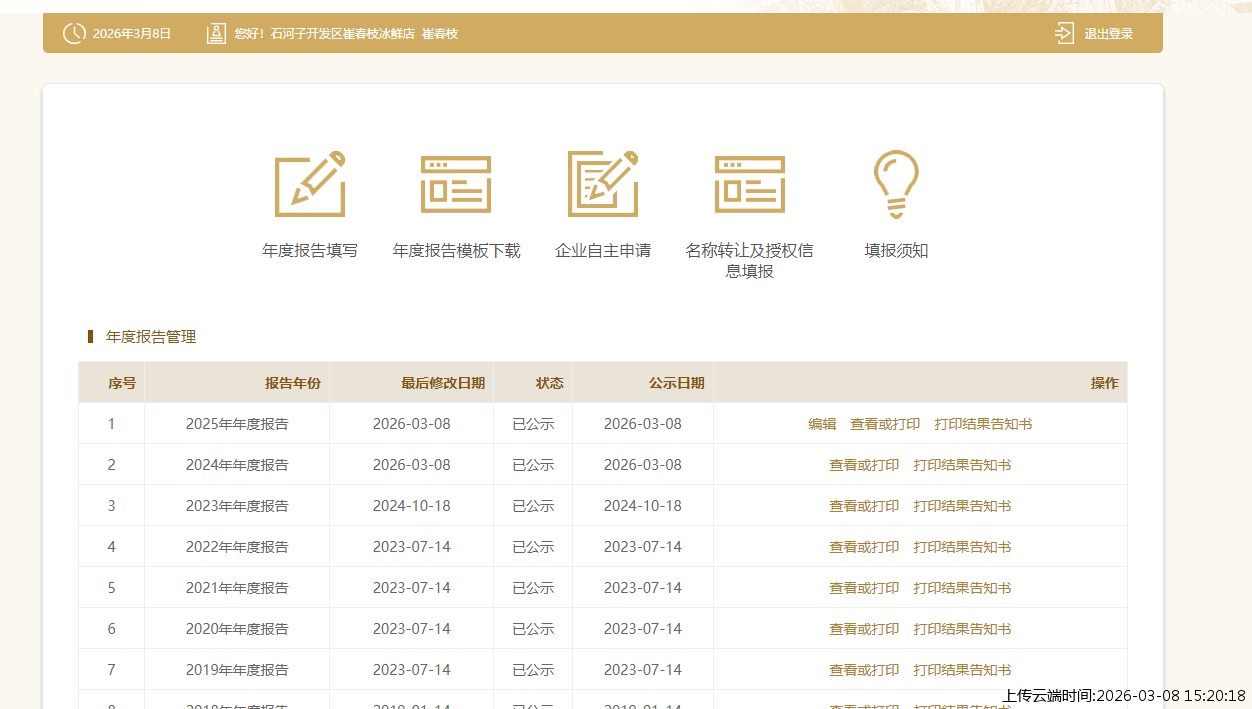Click the user profile icon in header
This screenshot has width=1252, height=709.
point(216,33)
